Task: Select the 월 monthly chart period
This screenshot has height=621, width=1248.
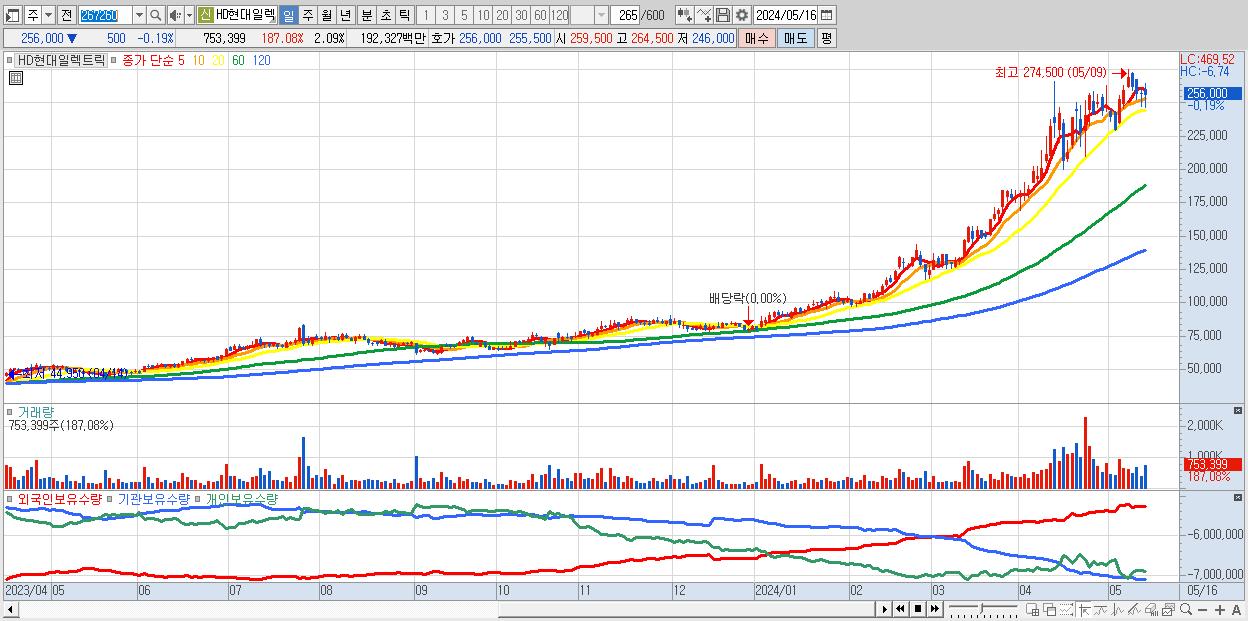Action: [326, 15]
